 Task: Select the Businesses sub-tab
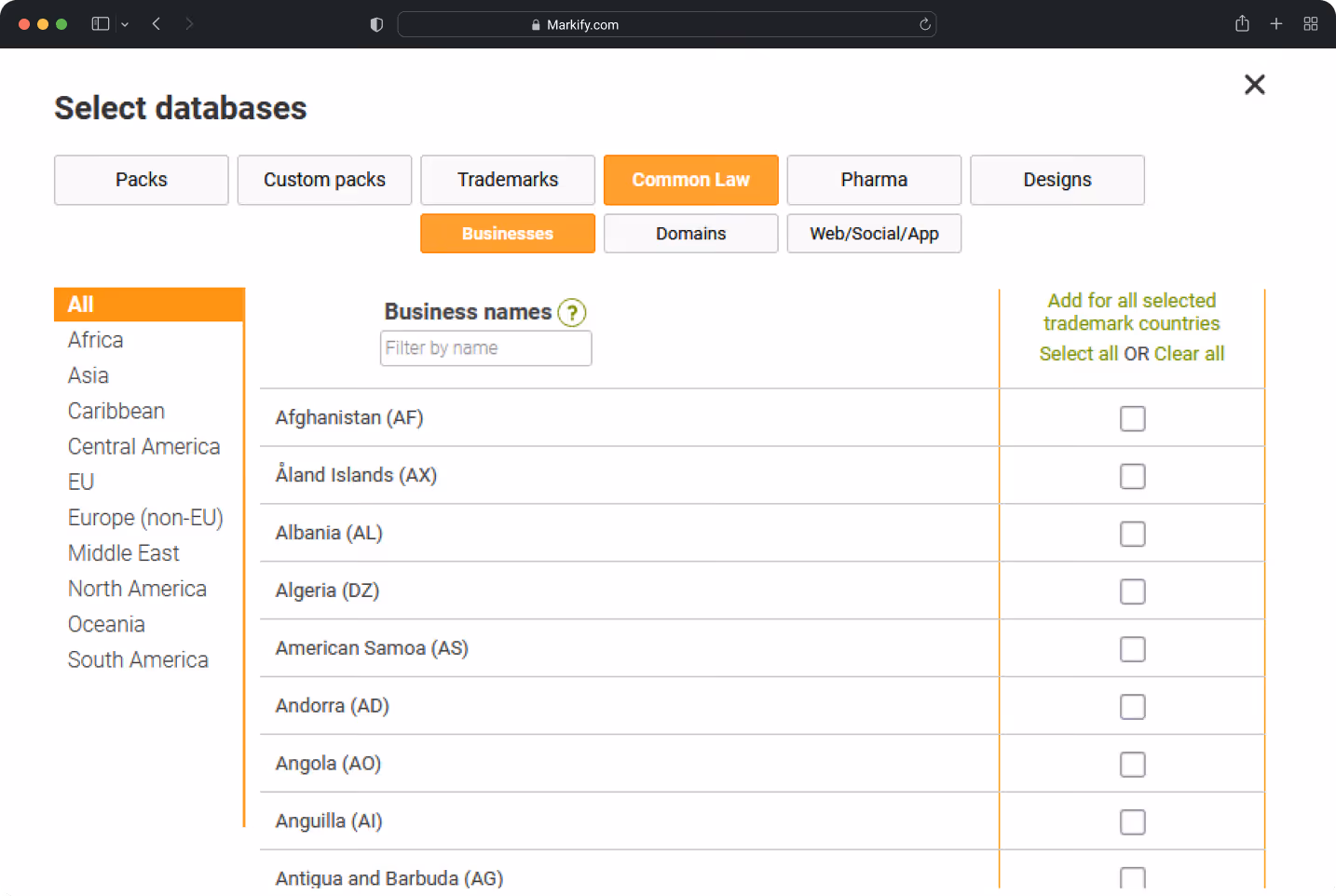[x=508, y=234]
